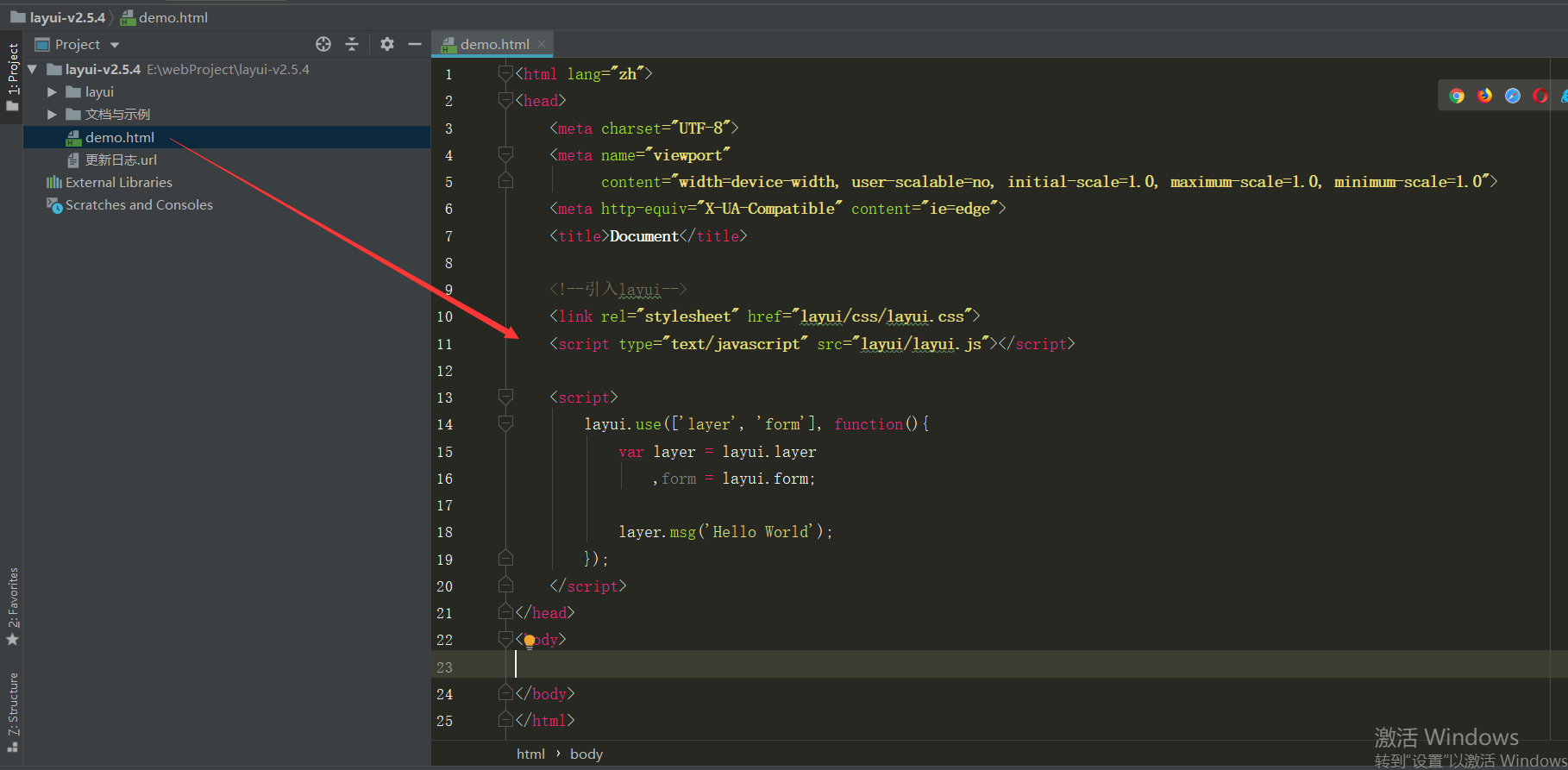Open demo.html in Chrome browser

(1457, 96)
